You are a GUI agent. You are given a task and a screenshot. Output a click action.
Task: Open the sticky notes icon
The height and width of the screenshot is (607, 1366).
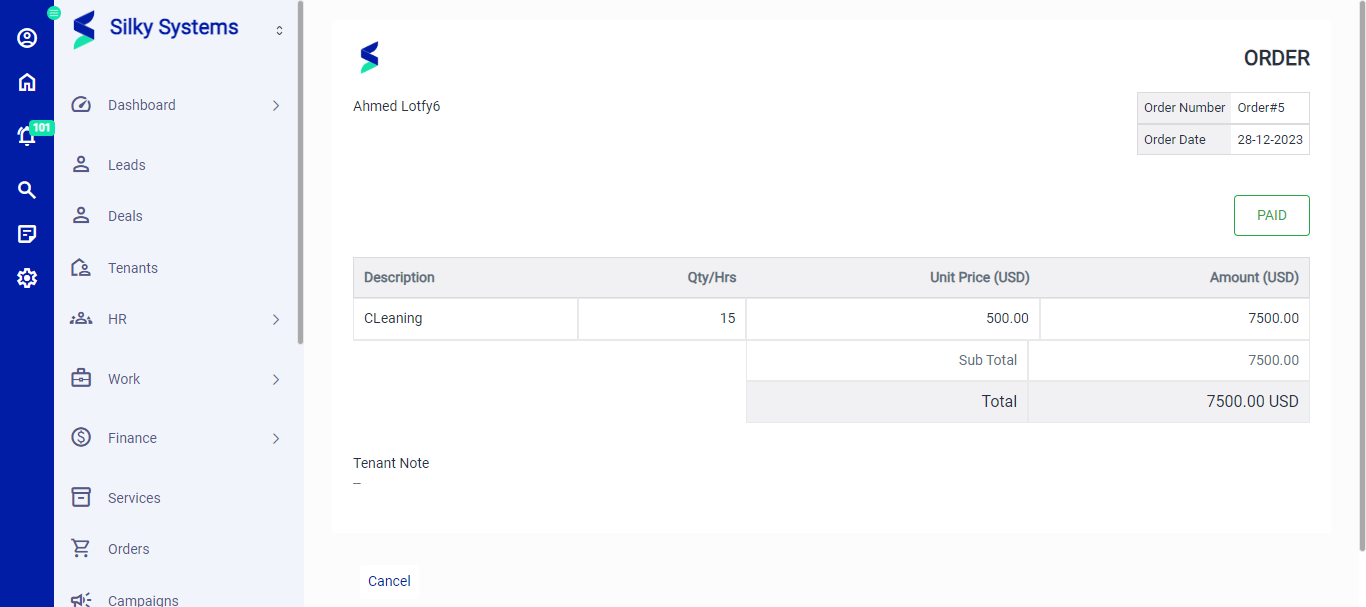[x=27, y=234]
